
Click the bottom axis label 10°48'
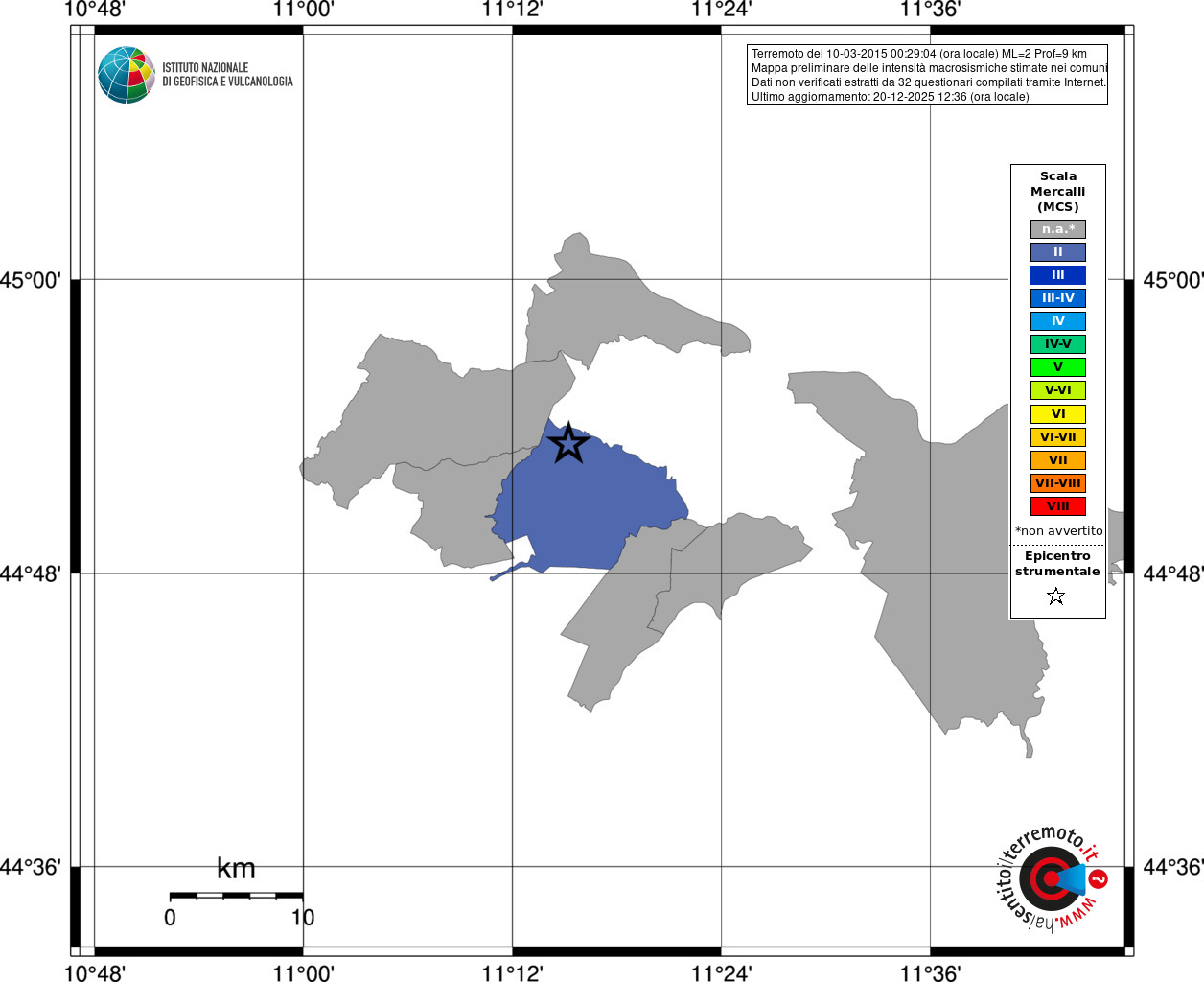click(x=94, y=972)
